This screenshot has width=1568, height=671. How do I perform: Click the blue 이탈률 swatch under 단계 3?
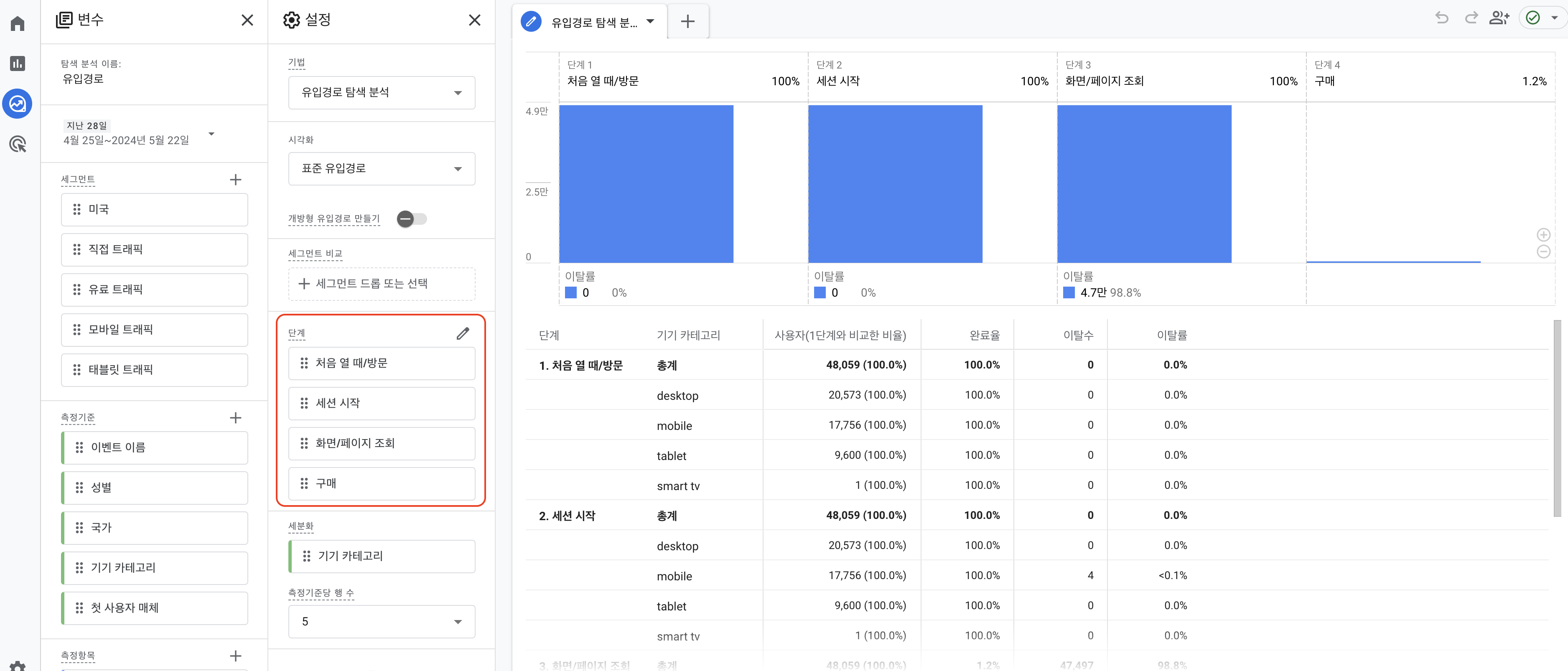[x=1069, y=292]
